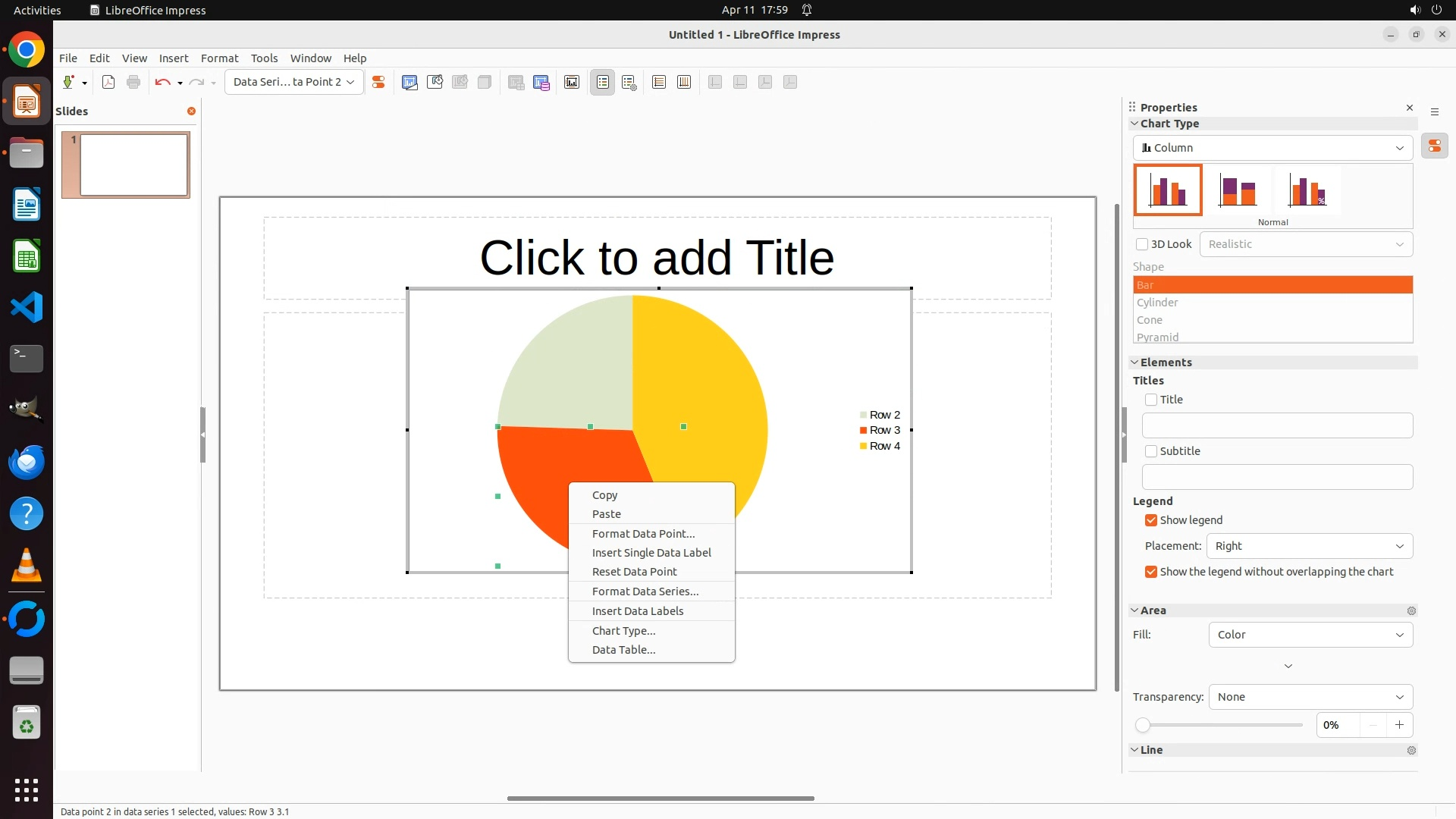Click the Undo arrow icon
Image resolution: width=1456 pixels, height=819 pixels.
[162, 83]
